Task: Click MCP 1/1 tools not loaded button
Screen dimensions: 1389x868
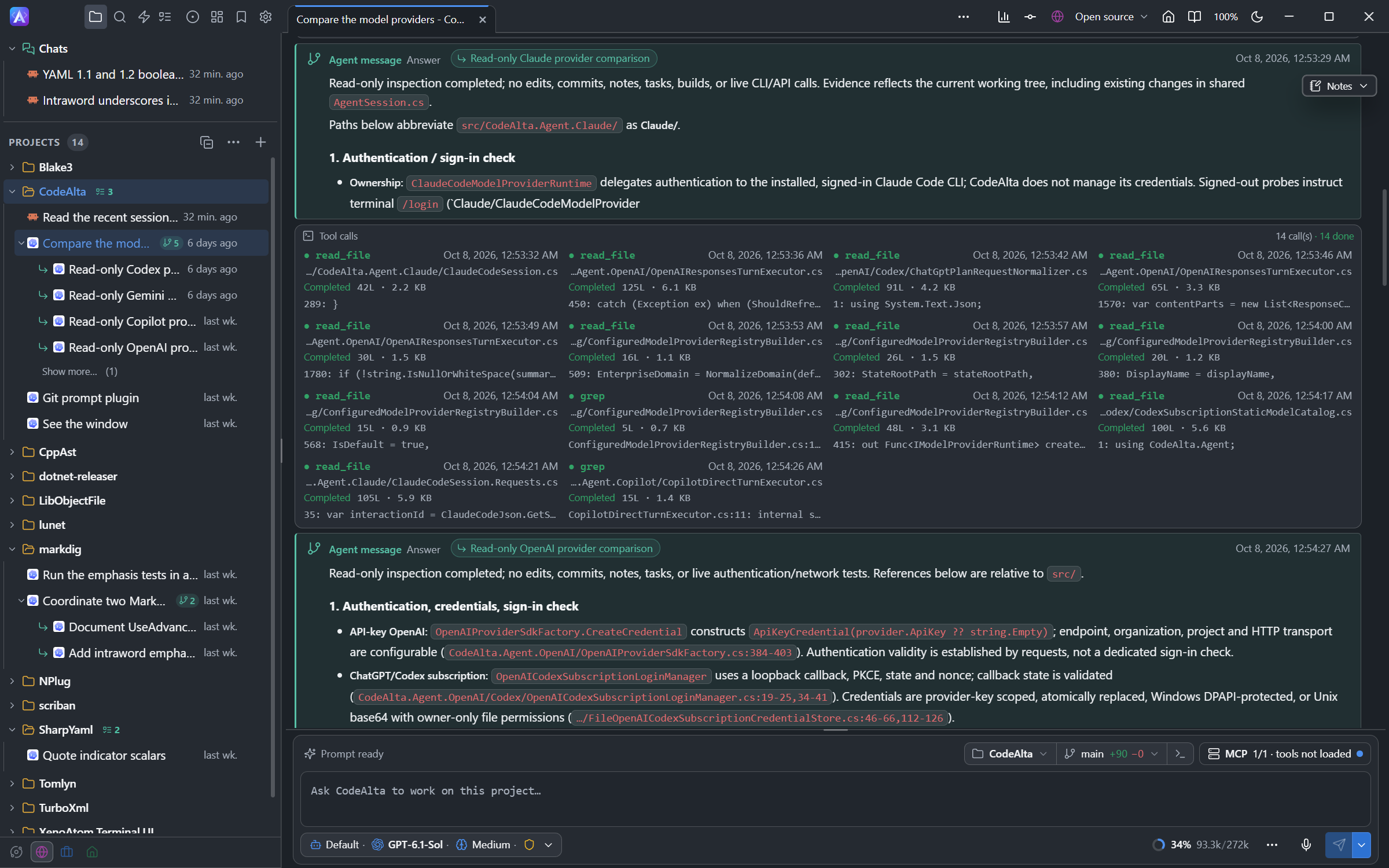Action: click(x=1285, y=754)
